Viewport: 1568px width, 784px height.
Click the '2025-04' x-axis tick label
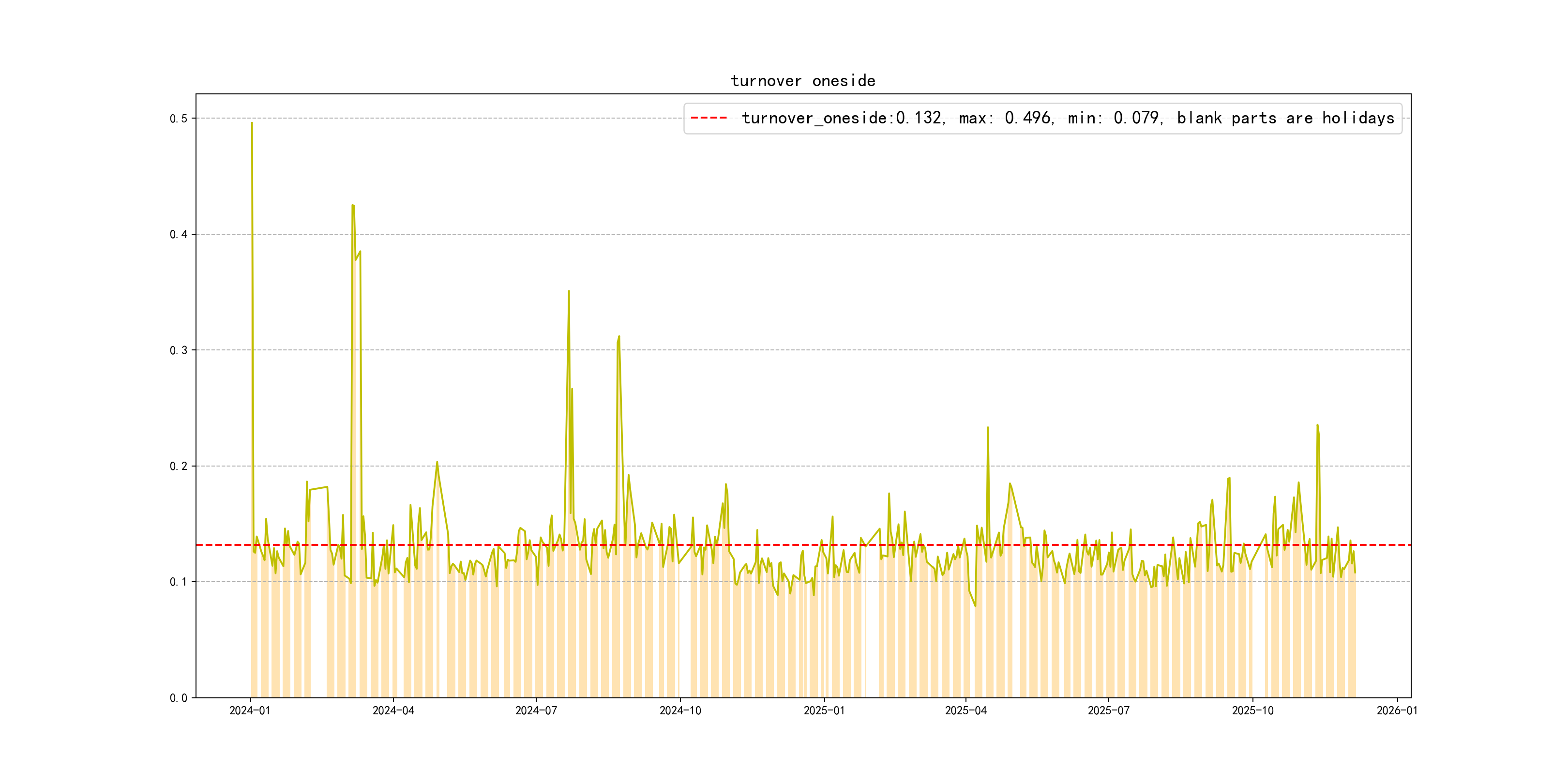point(965,710)
